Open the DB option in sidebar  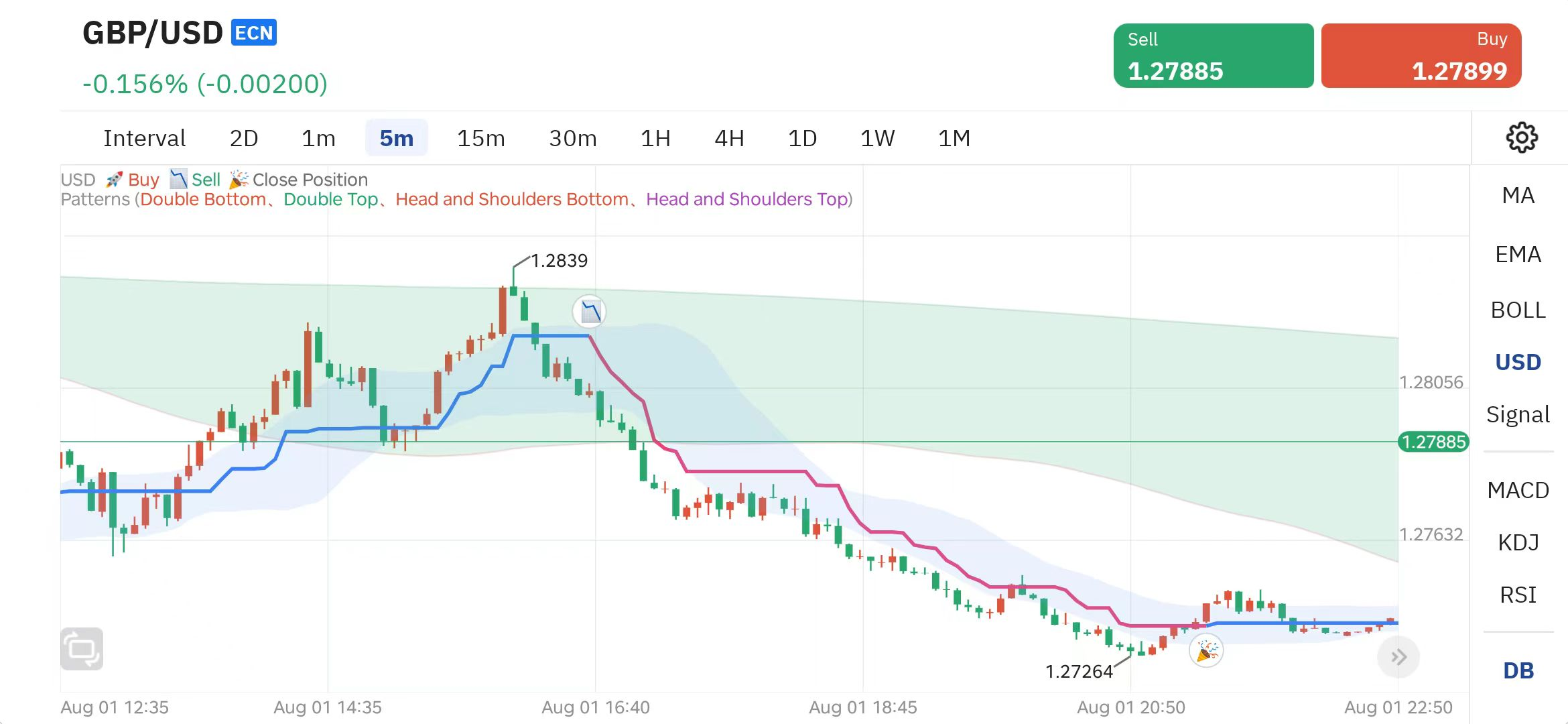(1518, 671)
